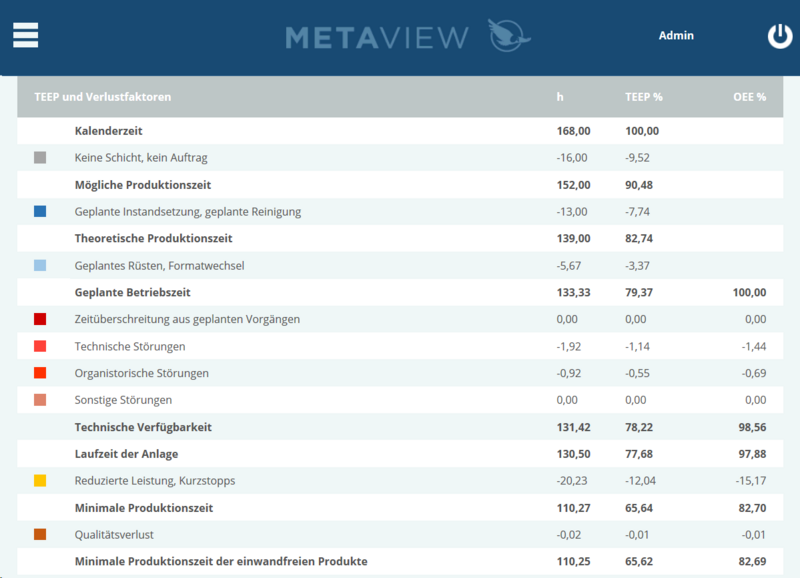Click the red 'Technische Störungen' legend icon
This screenshot has width=800, height=578.
pyautogui.click(x=41, y=346)
